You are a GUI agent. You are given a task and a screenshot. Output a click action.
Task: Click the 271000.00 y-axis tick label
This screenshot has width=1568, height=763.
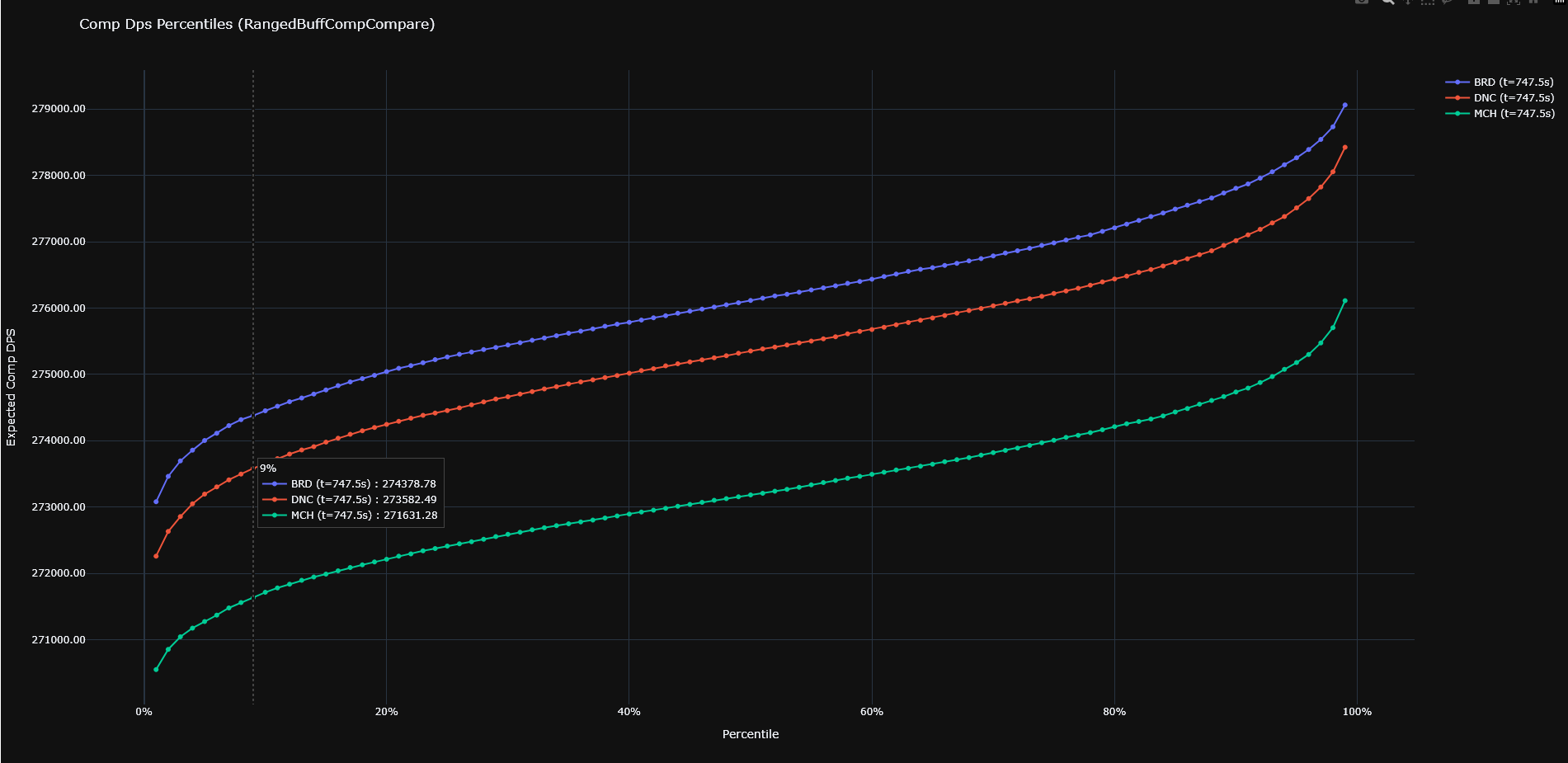59,640
